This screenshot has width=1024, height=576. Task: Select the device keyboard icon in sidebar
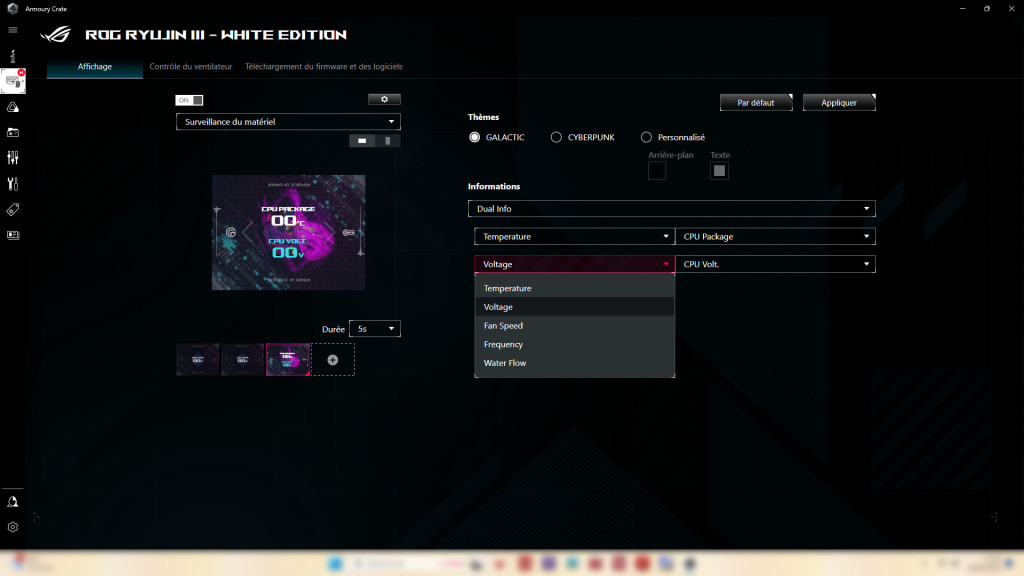[x=12, y=82]
